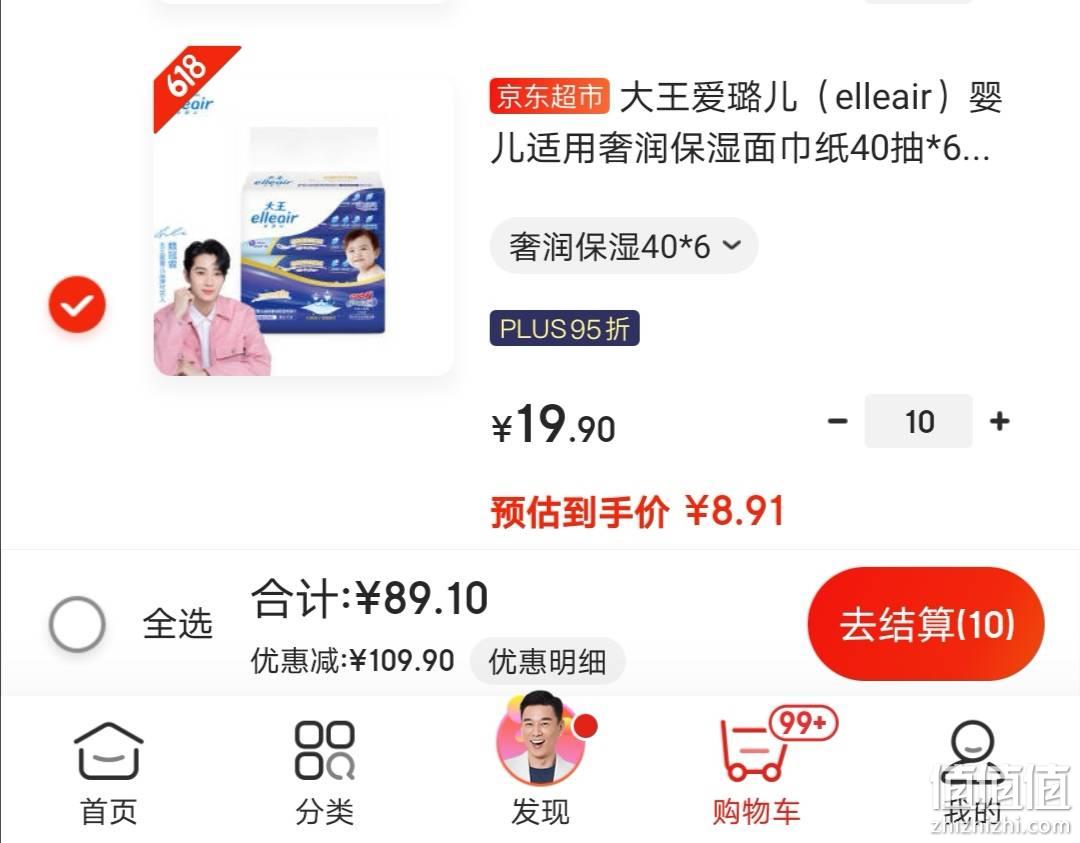Open the 大王爱璐儿 product title link
Screen dimensions: 1080x843
746,123
